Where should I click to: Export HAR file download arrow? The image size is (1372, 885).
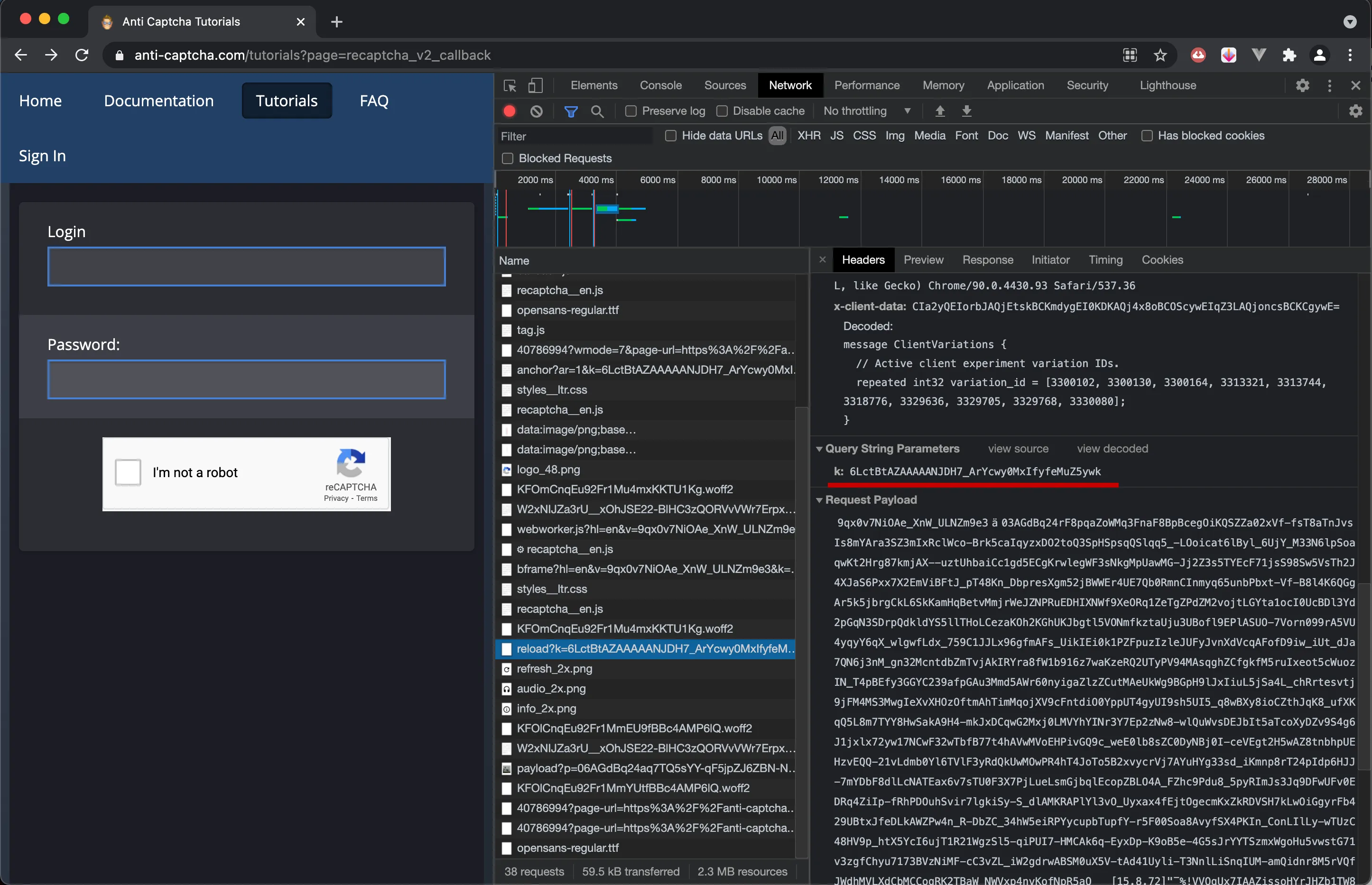[967, 111]
